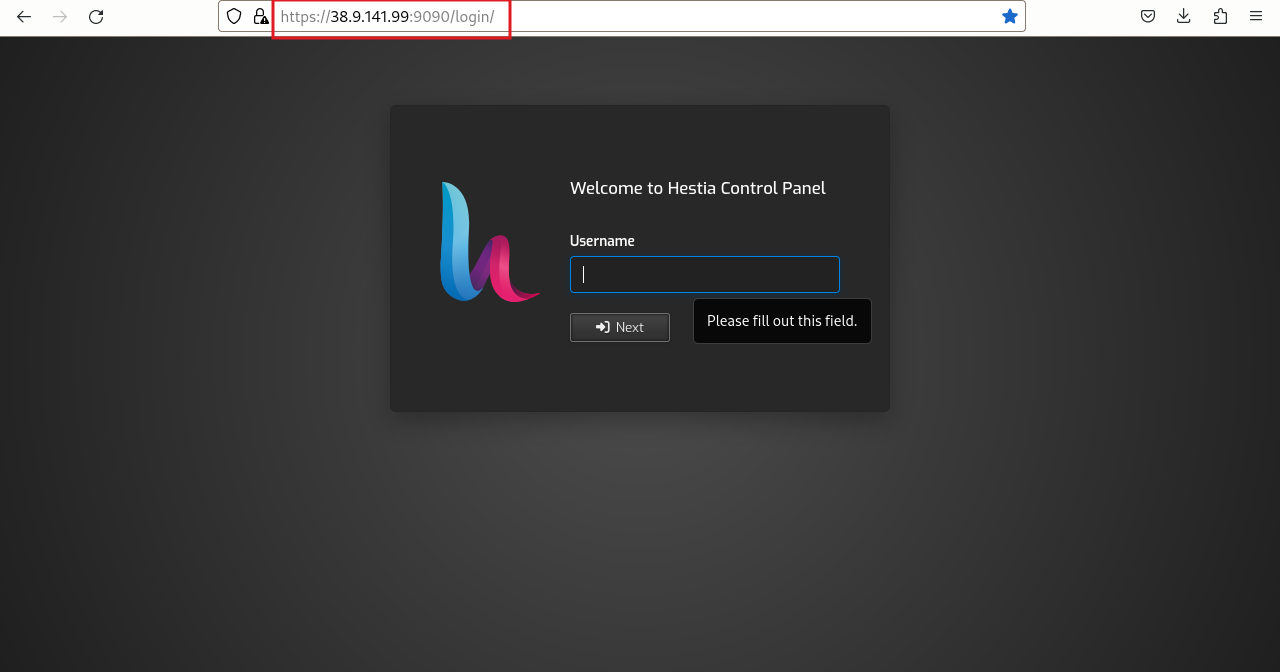The width and height of the screenshot is (1280, 672).
Task: Reload the current login page
Action: (x=96, y=16)
